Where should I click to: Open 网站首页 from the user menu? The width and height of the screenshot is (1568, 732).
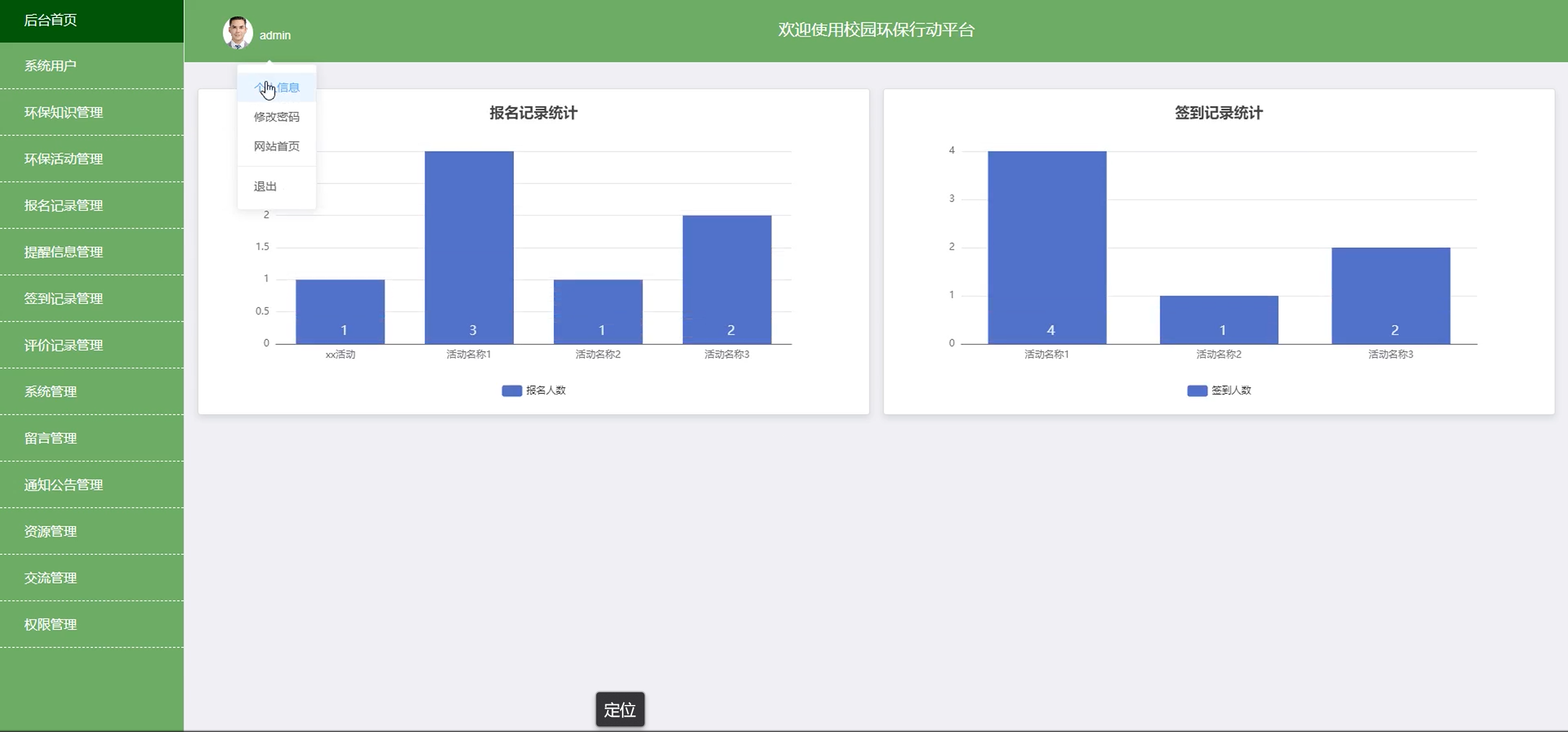coord(276,146)
